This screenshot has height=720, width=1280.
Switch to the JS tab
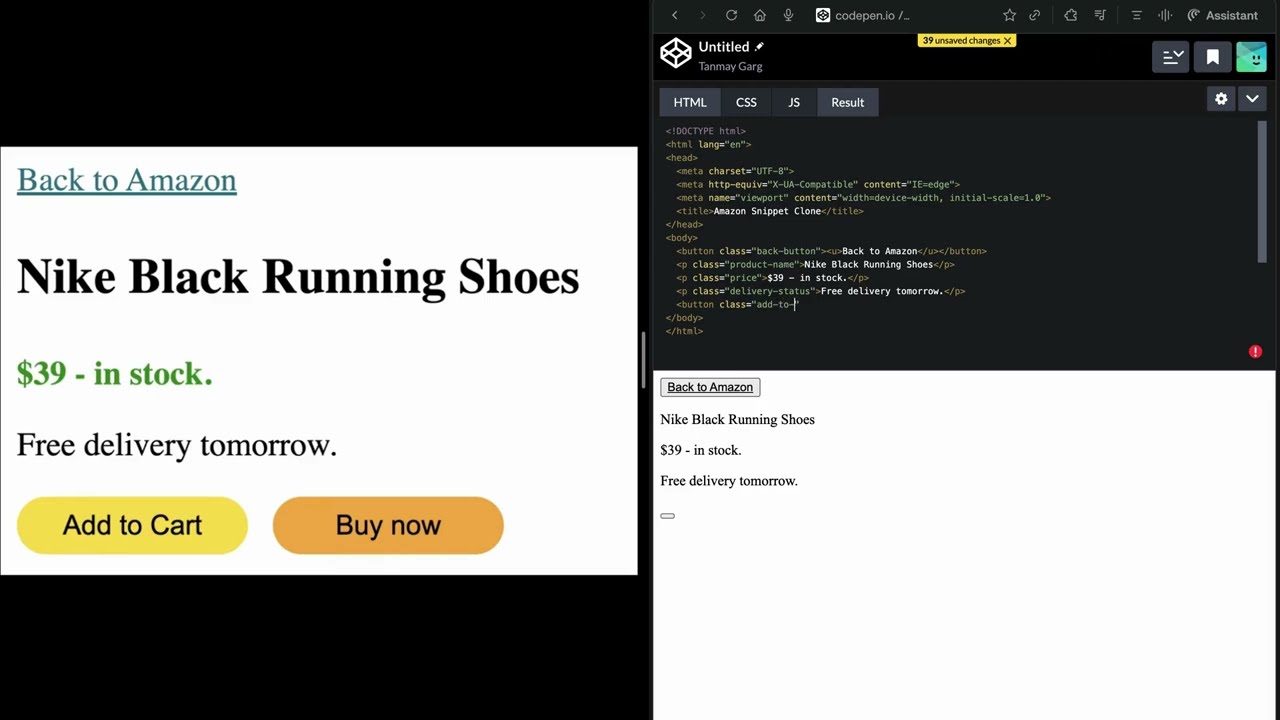(x=794, y=102)
